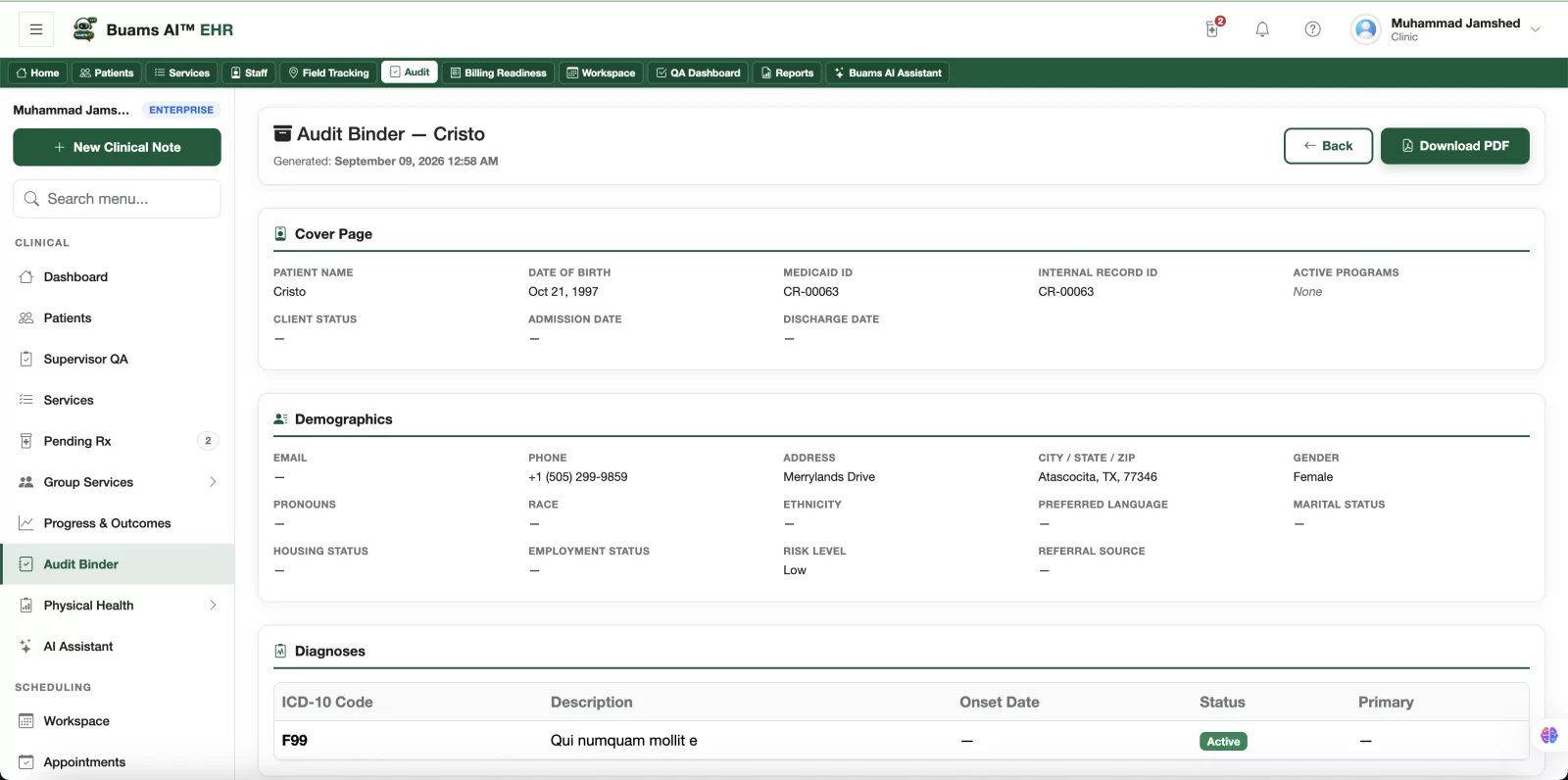Expand the Muhammad Jamshed account dropdown
Viewport: 1568px width, 780px height.
[1535, 29]
